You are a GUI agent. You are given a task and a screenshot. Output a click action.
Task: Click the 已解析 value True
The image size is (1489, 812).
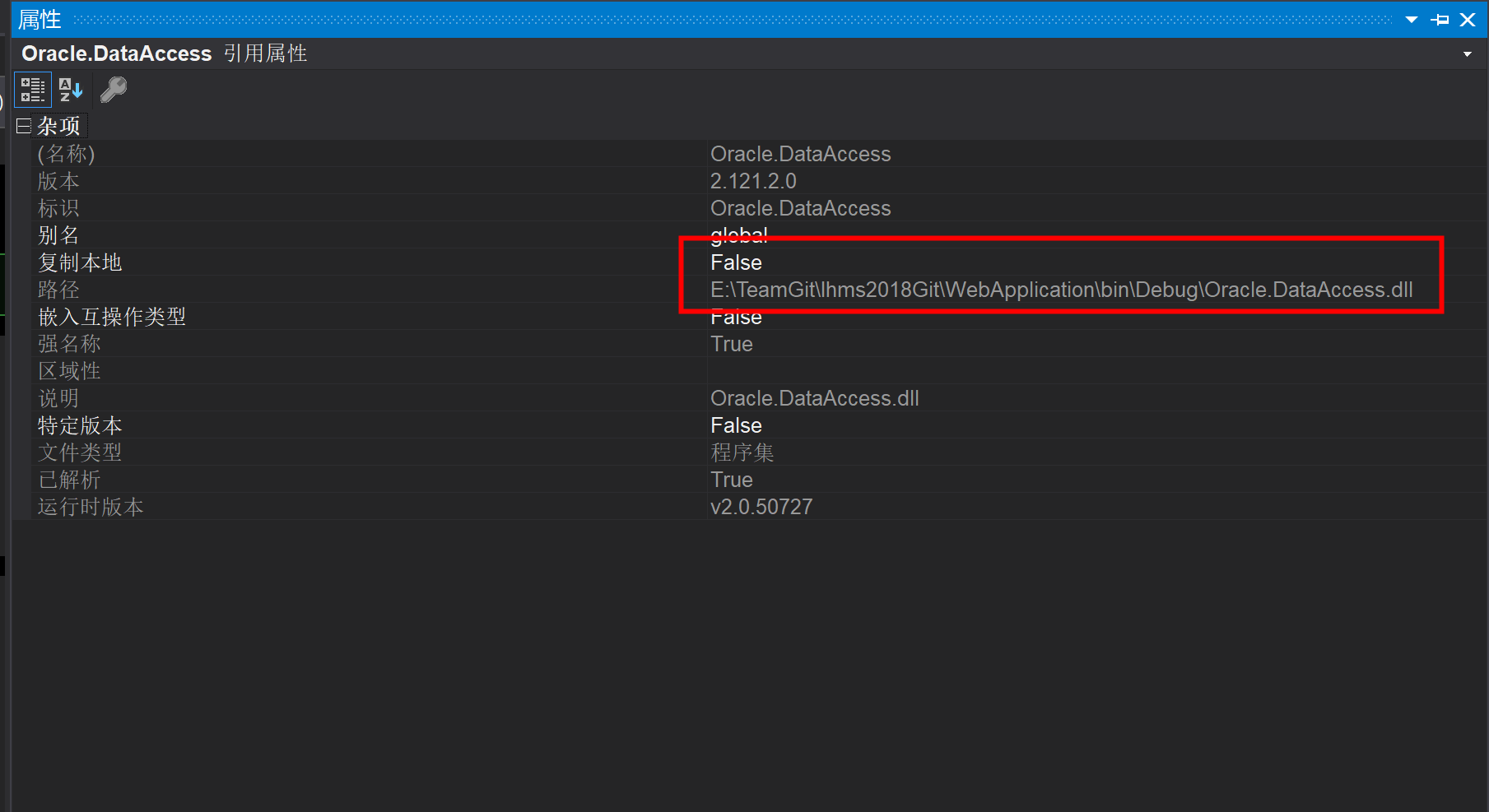732,480
